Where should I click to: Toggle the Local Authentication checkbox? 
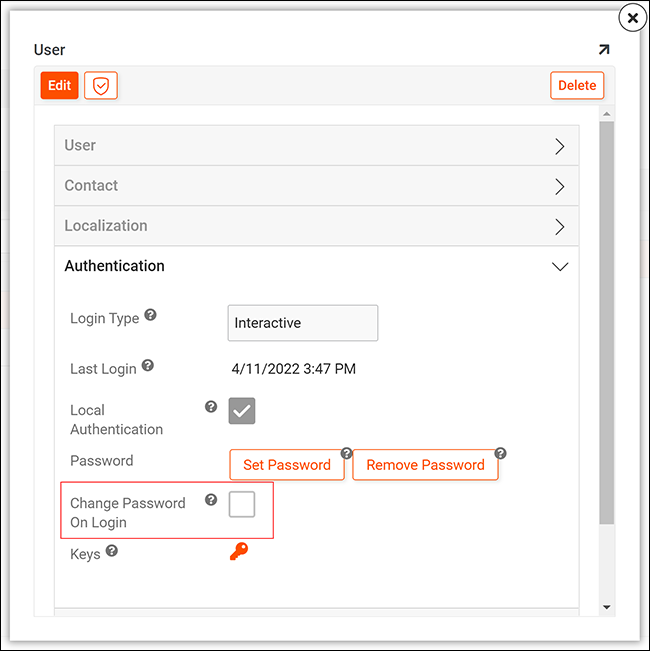(x=242, y=411)
